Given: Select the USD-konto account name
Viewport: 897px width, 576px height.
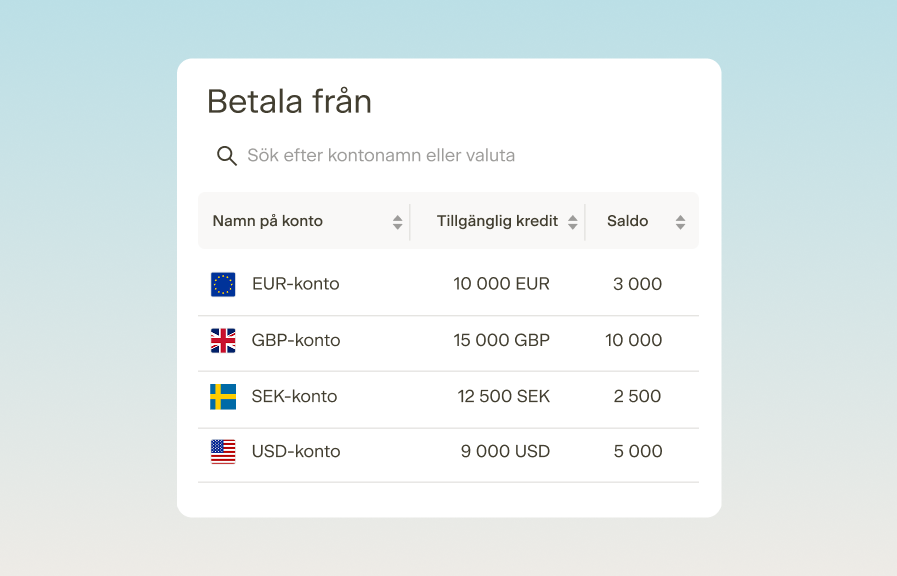Looking at the screenshot, I should 296,451.
